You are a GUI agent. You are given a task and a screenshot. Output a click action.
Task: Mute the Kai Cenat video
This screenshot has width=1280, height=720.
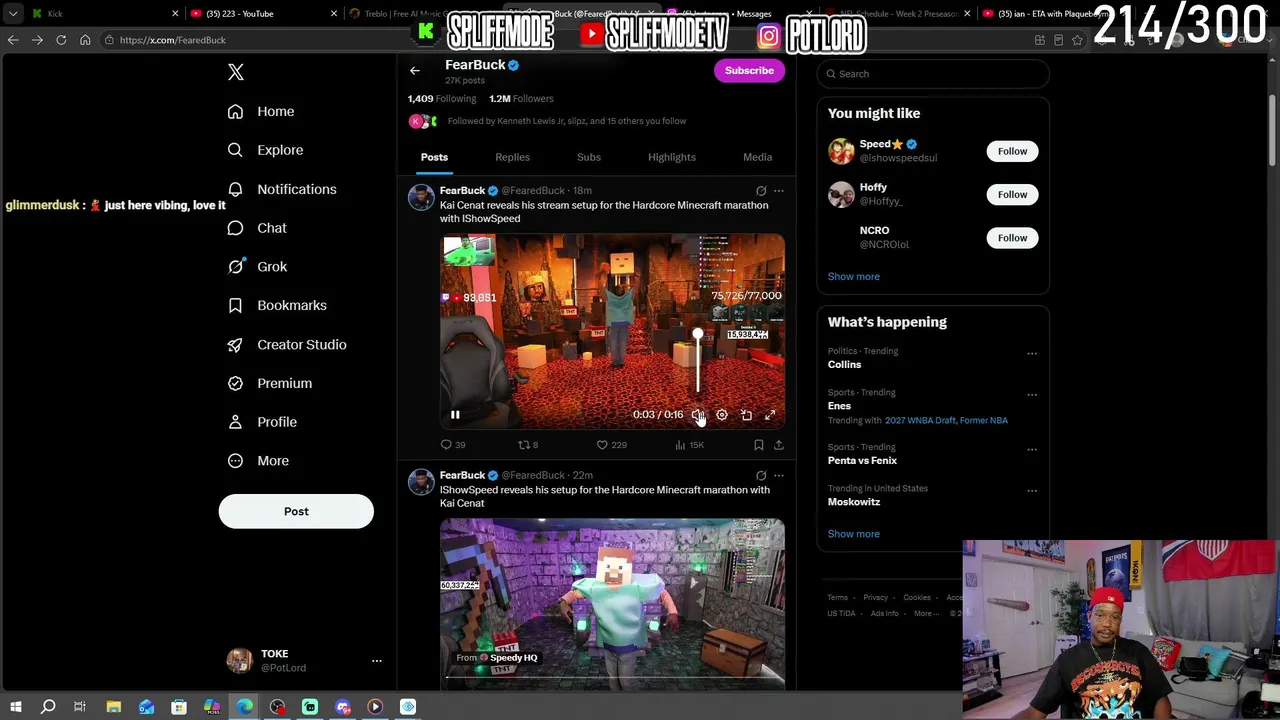(698, 415)
